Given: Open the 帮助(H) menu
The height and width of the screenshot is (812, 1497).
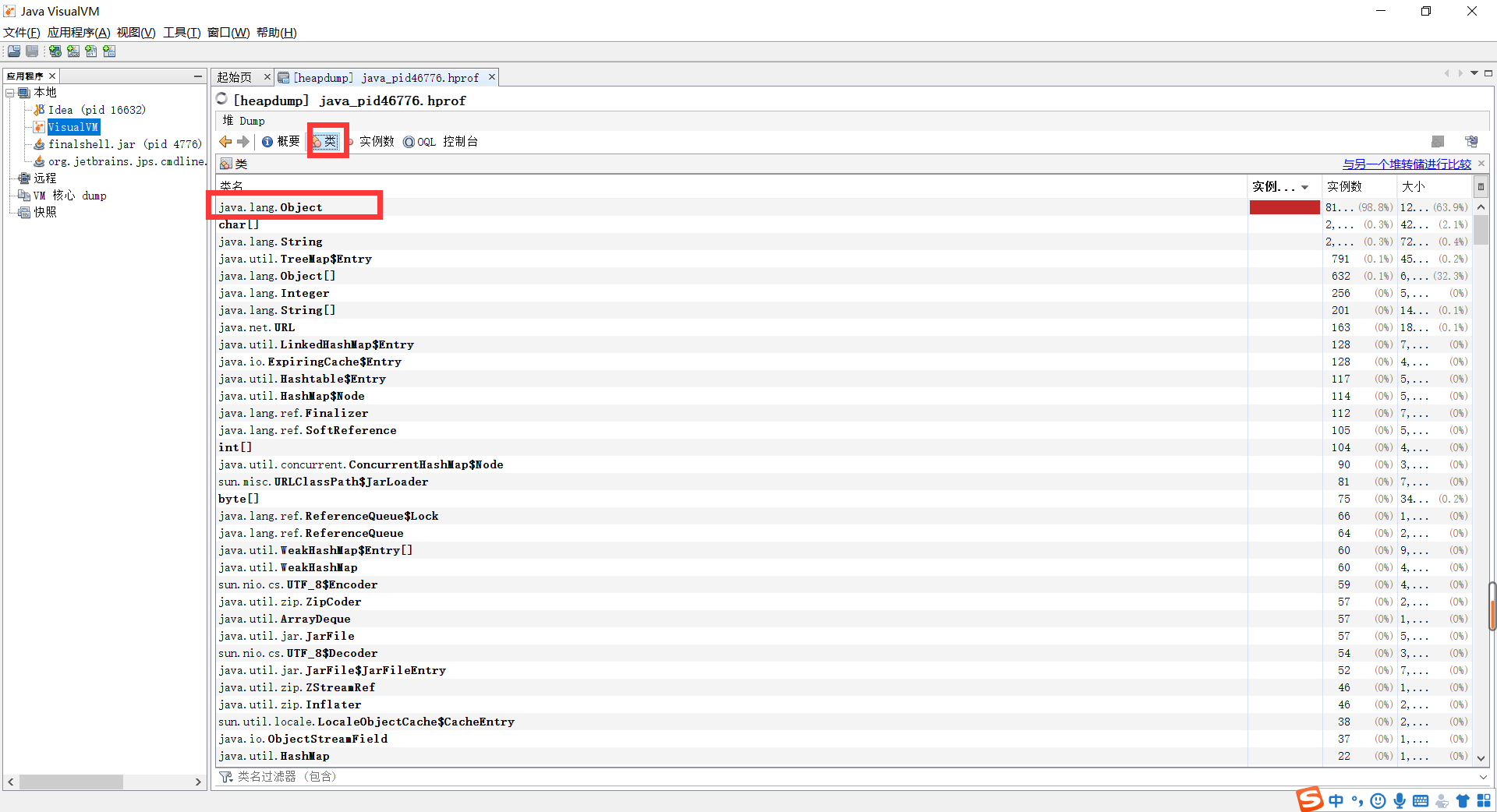Looking at the screenshot, I should (x=277, y=33).
